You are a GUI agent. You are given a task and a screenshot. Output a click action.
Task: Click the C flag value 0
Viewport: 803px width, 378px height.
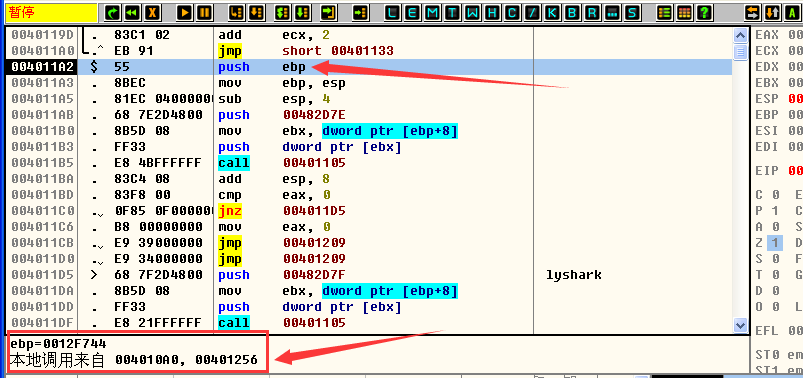(x=775, y=195)
